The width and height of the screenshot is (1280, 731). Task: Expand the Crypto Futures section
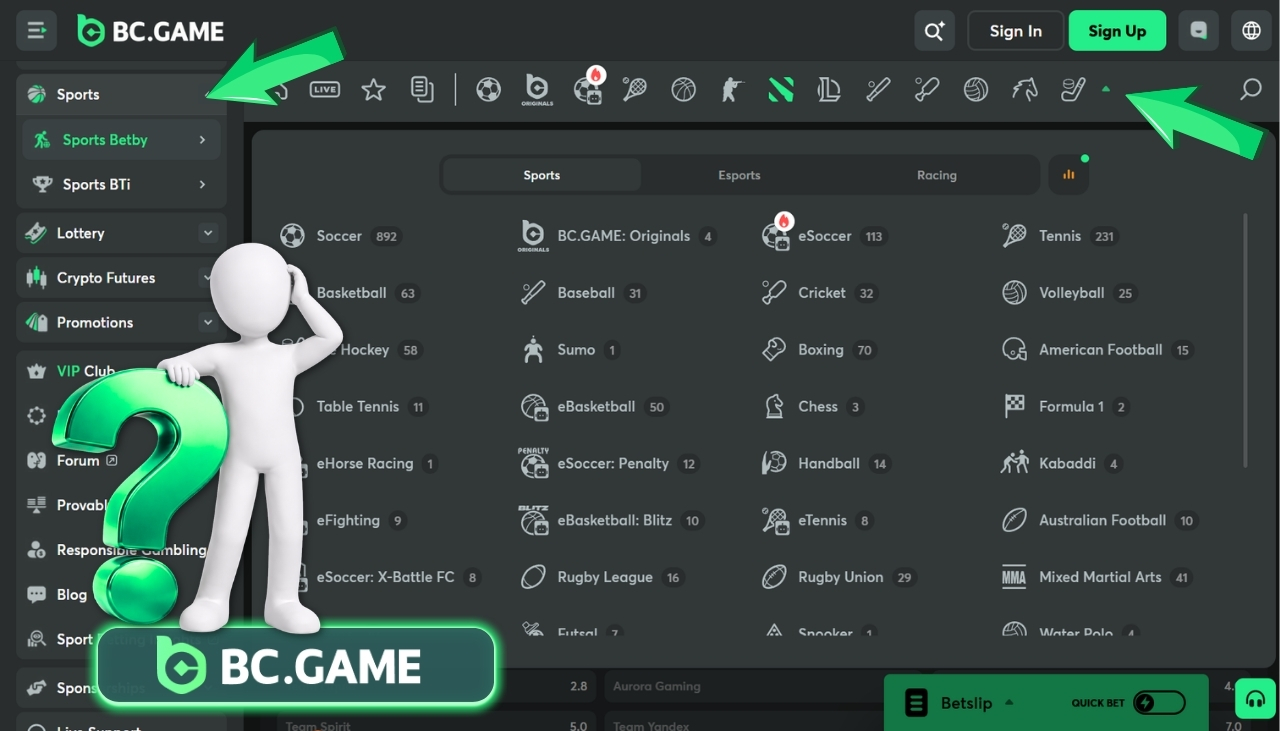121,278
